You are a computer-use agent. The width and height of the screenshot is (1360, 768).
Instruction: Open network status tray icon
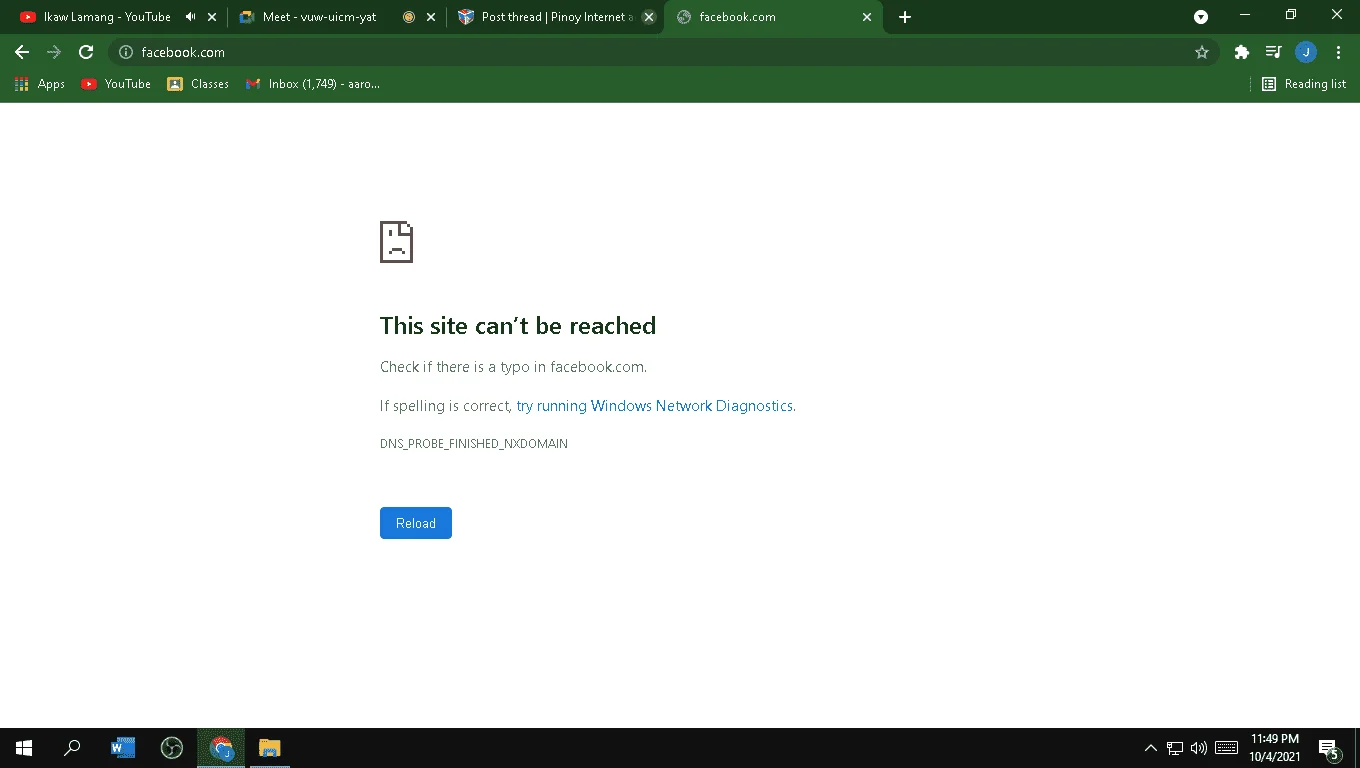click(1175, 747)
